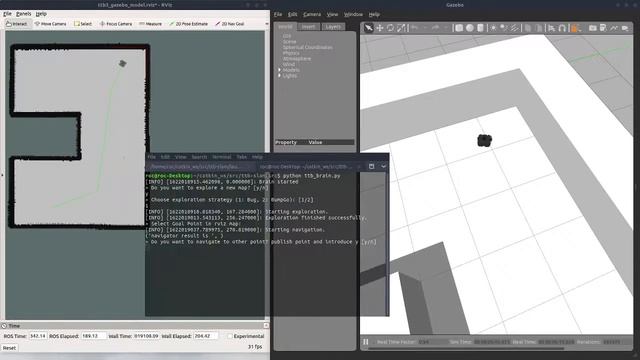Screen dimensions: 640x360
Task: Open the Gazebo Window menu
Action: coord(353,14)
